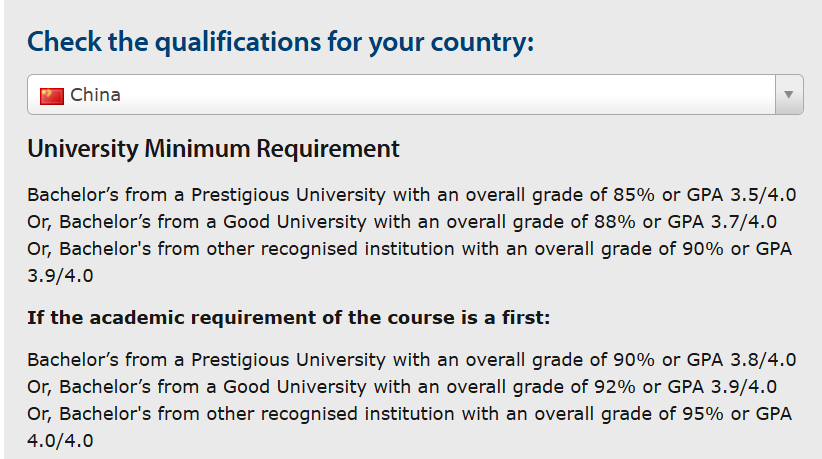Click the '3.9/4.0' wrapped text line
This screenshot has width=822, height=459.
click(60, 276)
